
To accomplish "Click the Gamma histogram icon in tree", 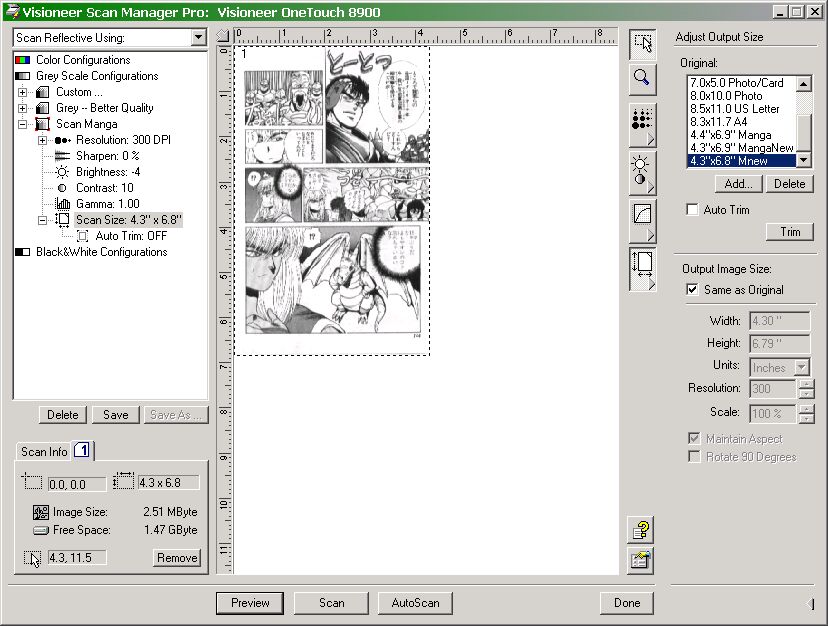I will (x=62, y=204).
